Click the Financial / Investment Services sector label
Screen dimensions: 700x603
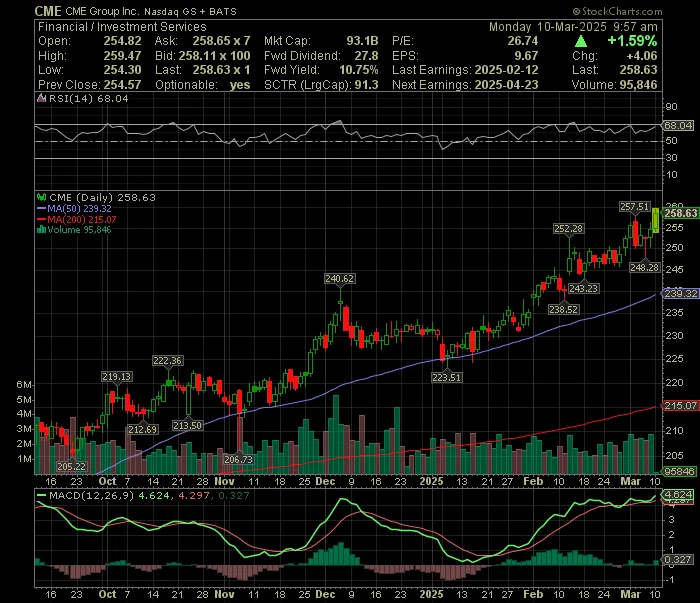[x=122, y=27]
